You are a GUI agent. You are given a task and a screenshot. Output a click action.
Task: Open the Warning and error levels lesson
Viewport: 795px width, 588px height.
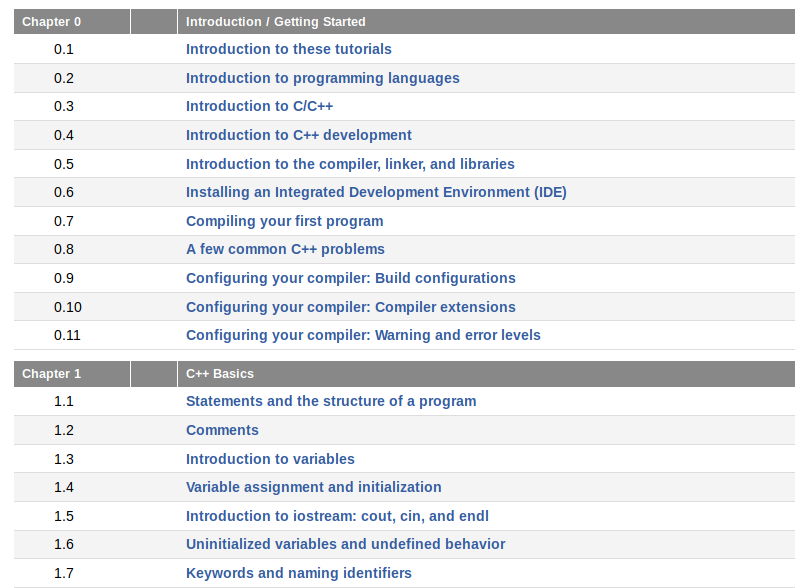click(363, 335)
